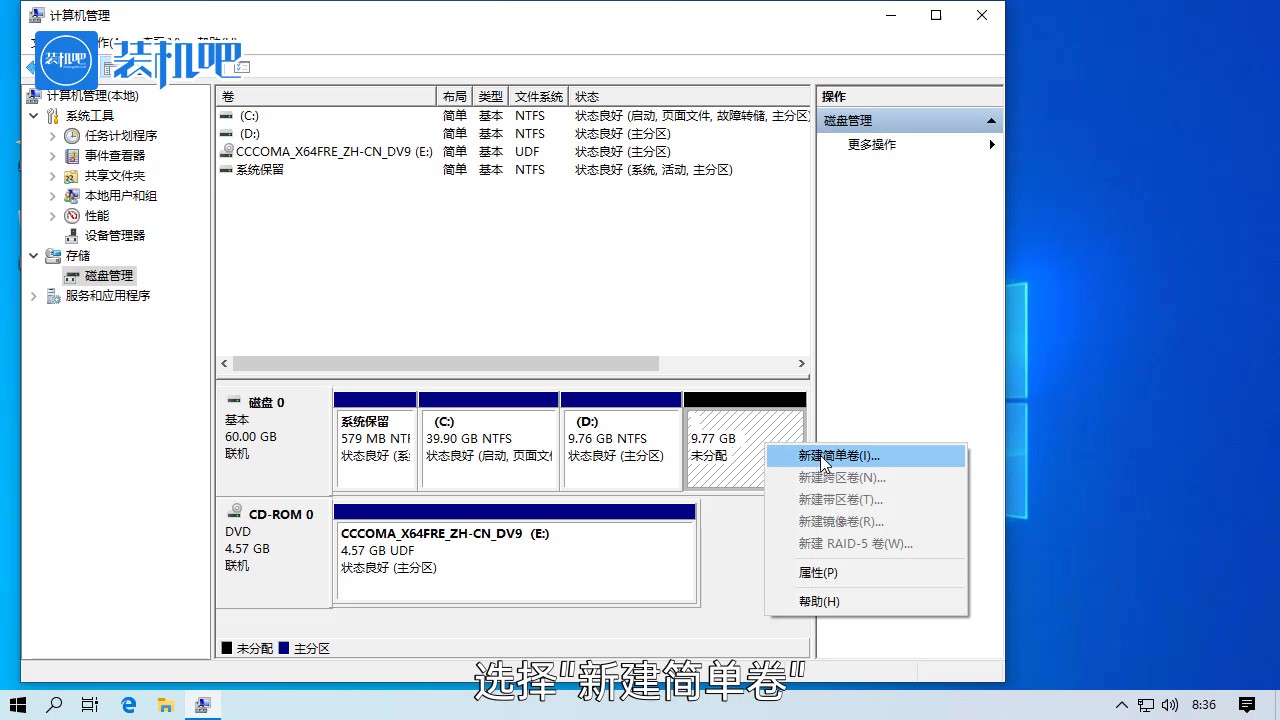
Task: Click the volume list horizontal scrollbar
Action: [445, 364]
